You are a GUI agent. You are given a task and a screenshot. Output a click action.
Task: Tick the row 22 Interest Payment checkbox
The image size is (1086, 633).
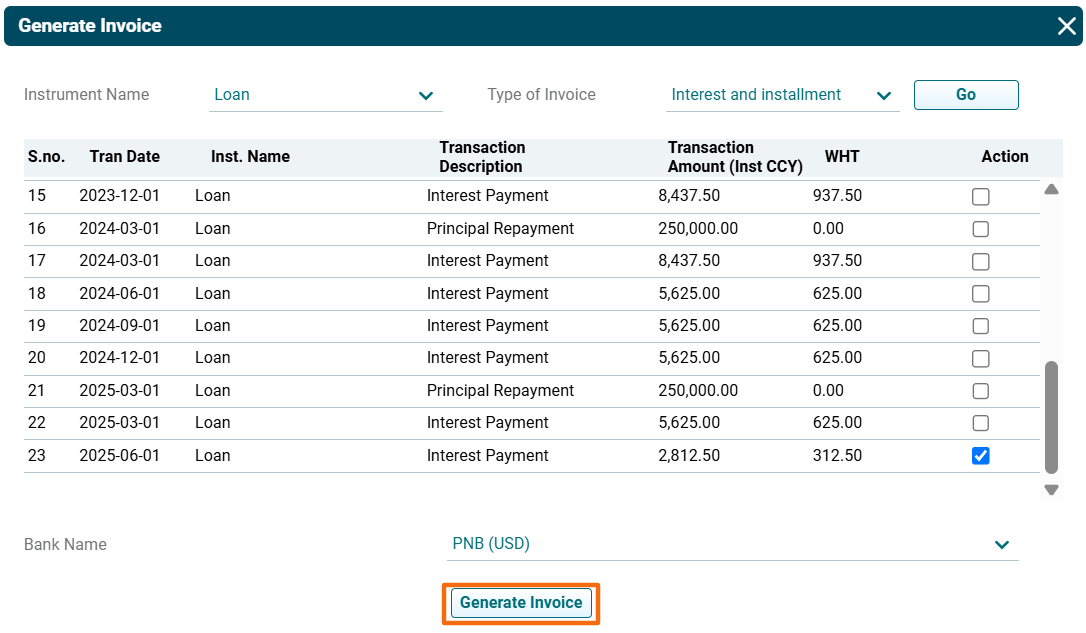[x=981, y=423]
